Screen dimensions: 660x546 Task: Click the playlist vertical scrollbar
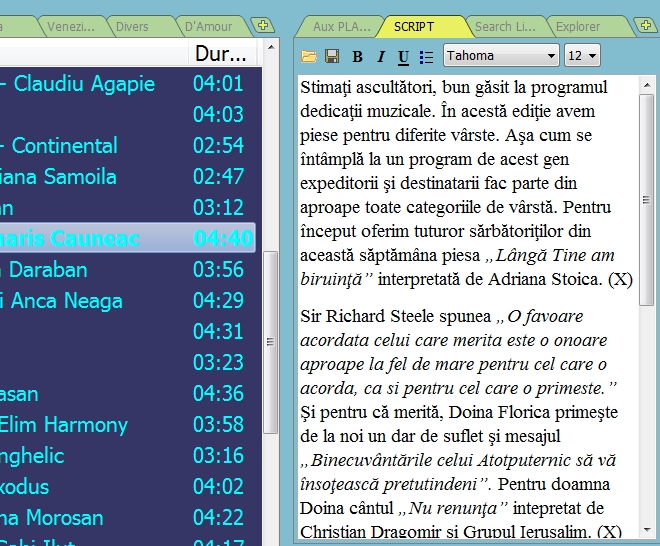(x=270, y=340)
